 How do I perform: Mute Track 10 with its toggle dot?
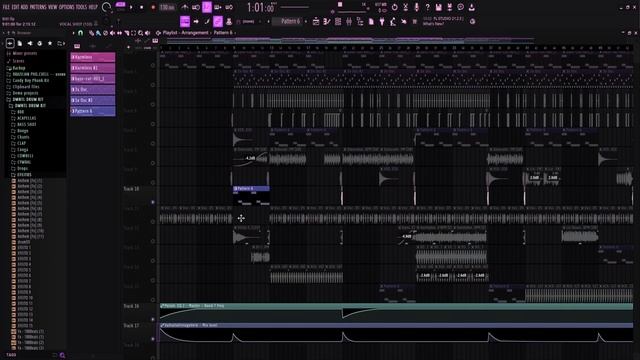(153, 202)
